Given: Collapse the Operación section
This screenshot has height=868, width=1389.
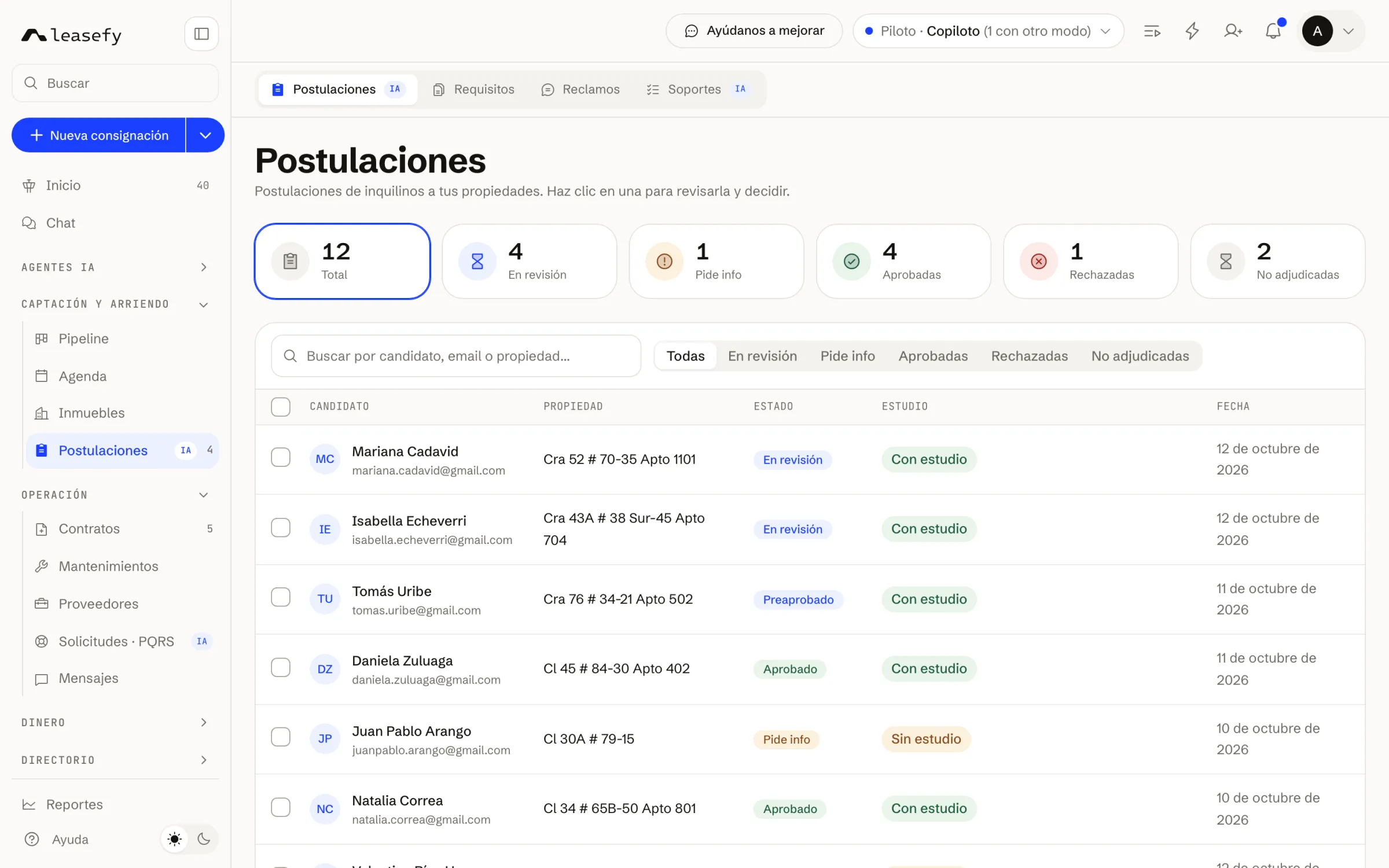Looking at the screenshot, I should (x=115, y=495).
